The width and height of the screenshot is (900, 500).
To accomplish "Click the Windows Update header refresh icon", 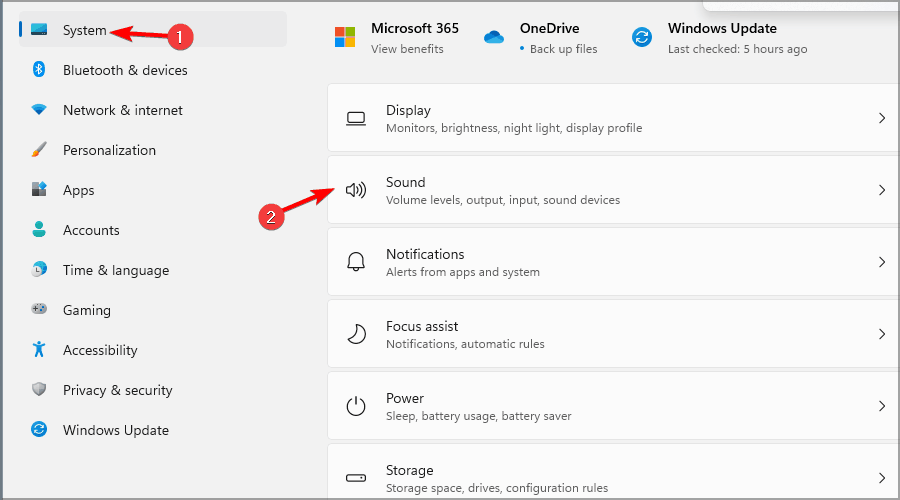I will click(642, 37).
